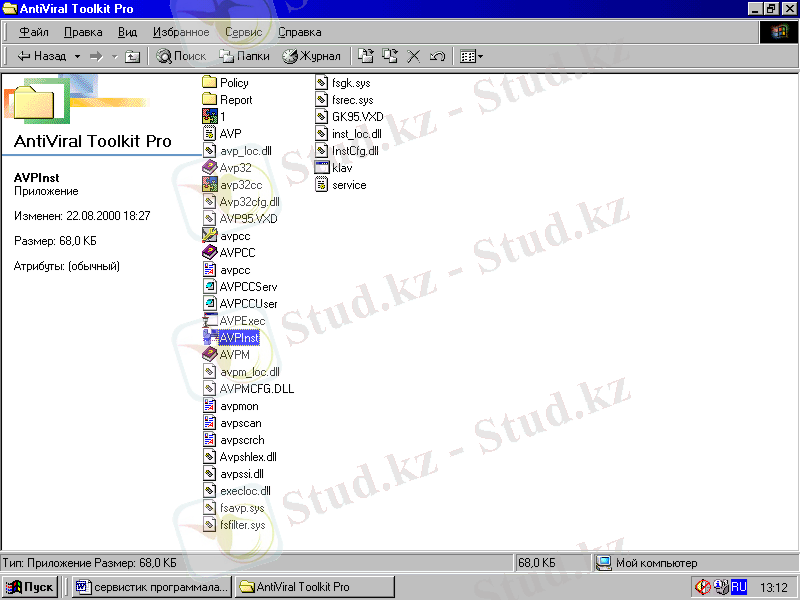
Task: Select execloc.dll file
Action: 237,491
